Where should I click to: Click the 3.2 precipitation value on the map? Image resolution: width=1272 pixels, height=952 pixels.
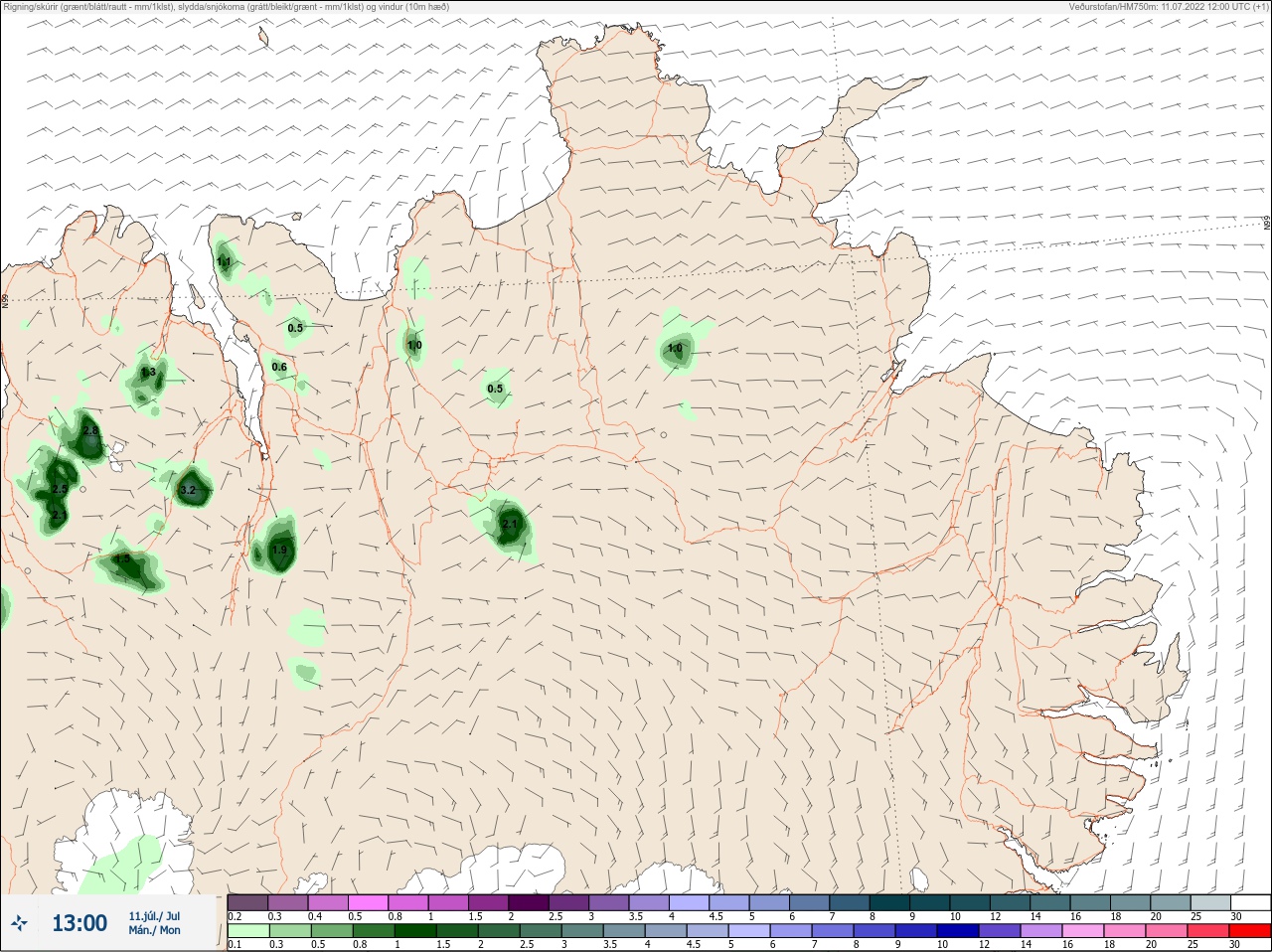[188, 490]
